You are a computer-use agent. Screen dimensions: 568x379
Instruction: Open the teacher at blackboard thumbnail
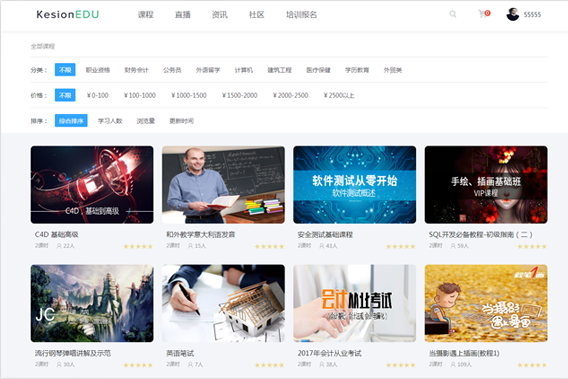pos(223,184)
